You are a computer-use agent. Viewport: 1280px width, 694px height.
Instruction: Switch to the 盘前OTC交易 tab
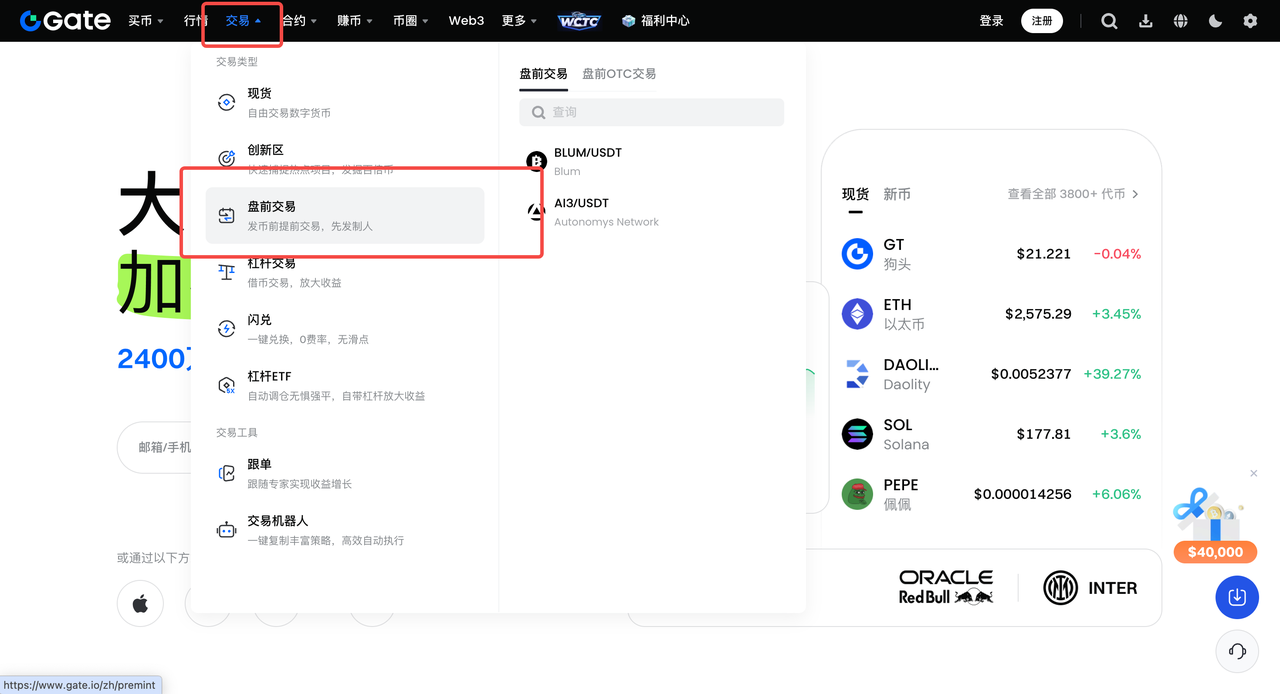[x=620, y=73]
